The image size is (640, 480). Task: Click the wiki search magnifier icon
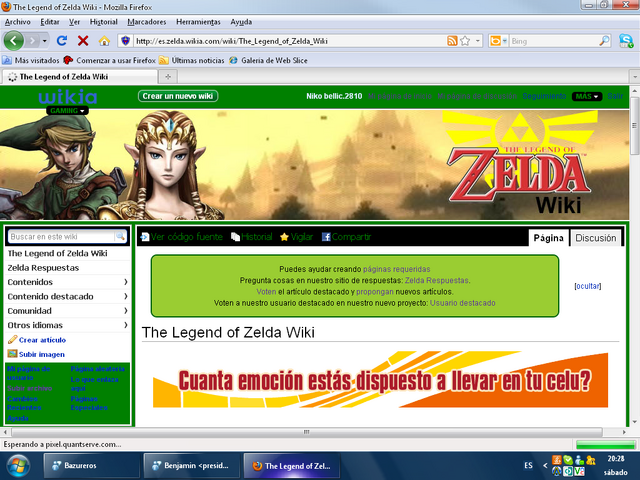point(120,236)
